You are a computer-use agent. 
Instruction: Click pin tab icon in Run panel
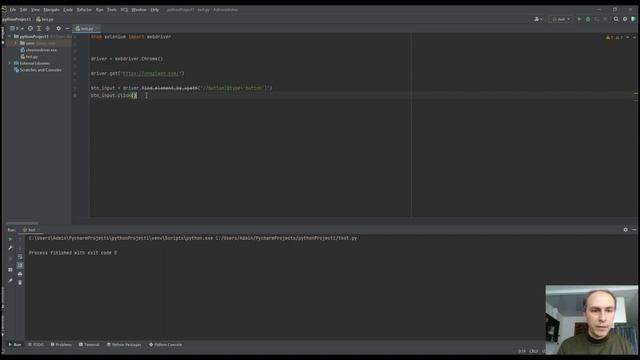click(x=10, y=281)
